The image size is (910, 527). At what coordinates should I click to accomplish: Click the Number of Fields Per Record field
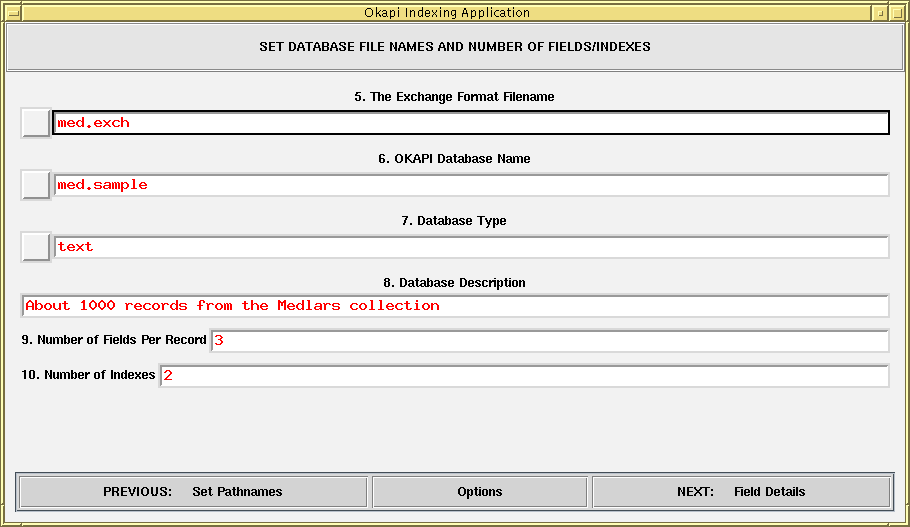(550, 340)
